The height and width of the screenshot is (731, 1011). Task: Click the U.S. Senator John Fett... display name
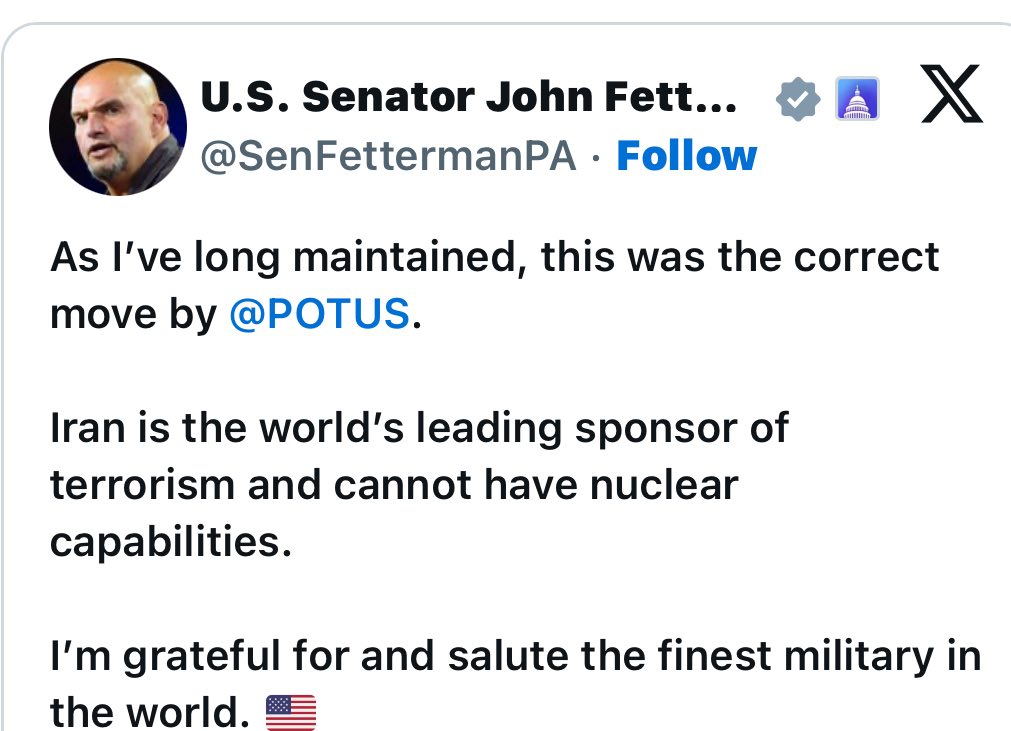469,97
